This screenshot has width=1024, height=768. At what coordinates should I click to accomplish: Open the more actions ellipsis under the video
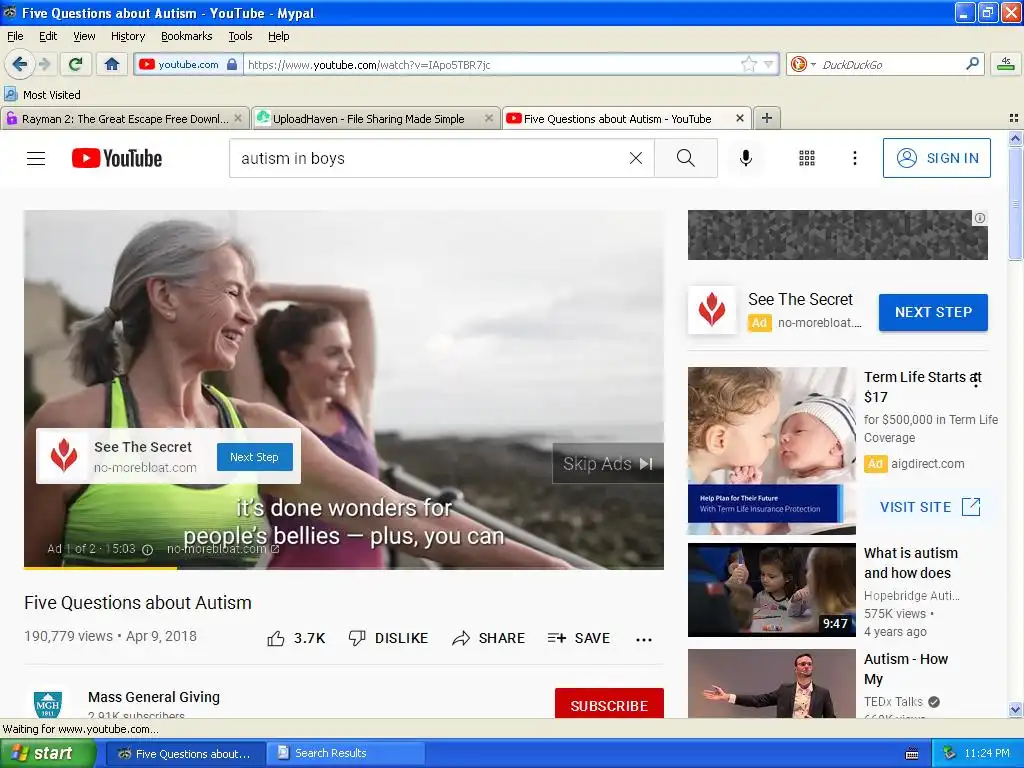pos(644,639)
